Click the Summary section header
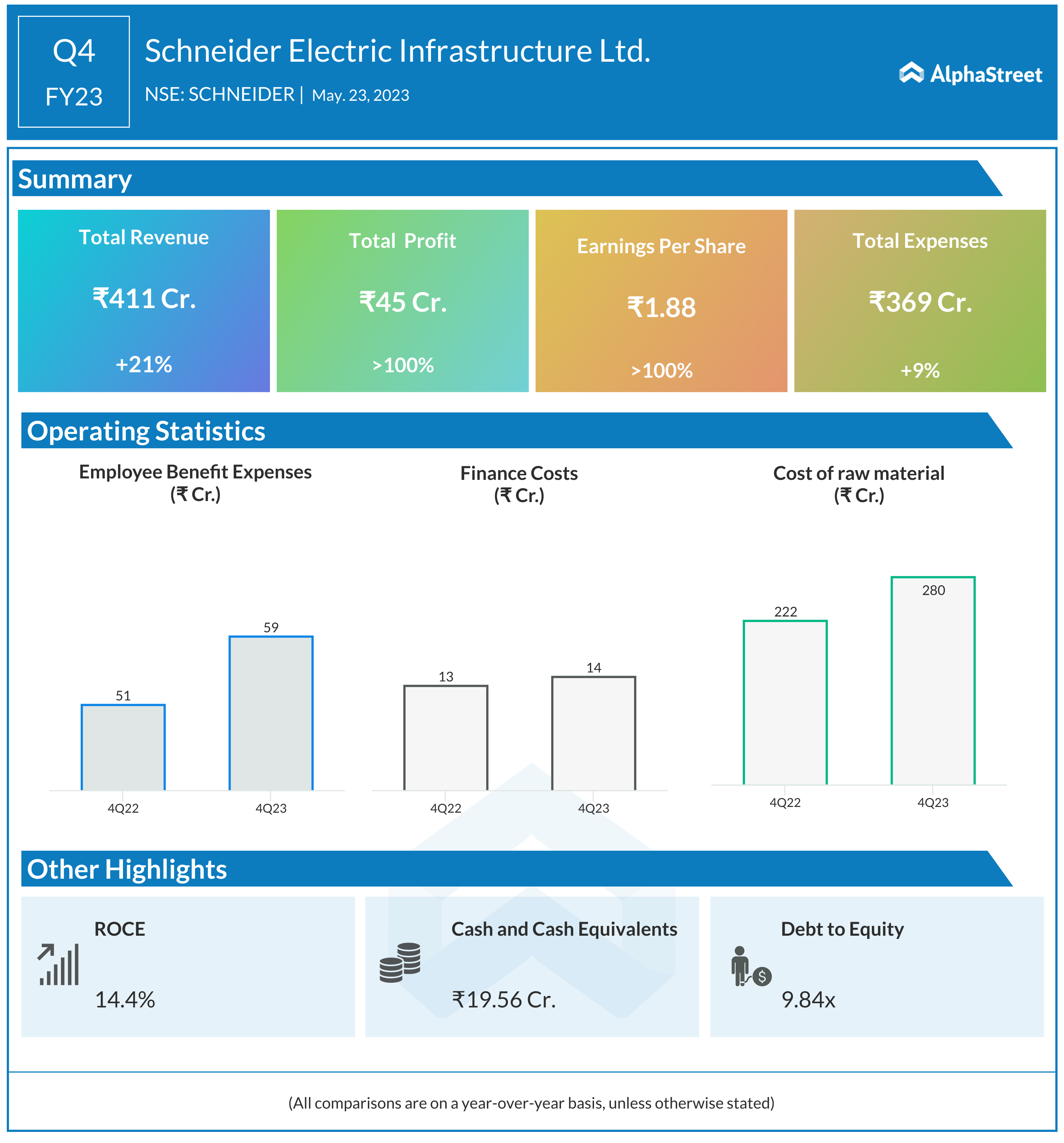Viewport: 1064px width, 1143px height. click(75, 179)
